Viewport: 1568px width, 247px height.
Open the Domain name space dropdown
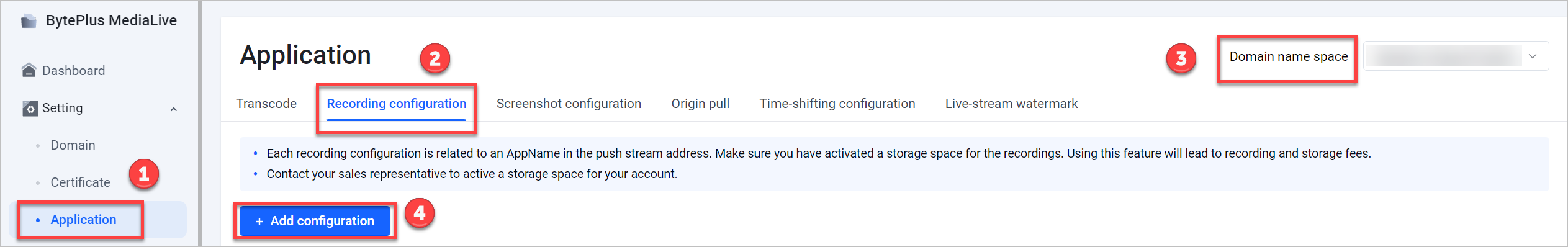(1456, 56)
